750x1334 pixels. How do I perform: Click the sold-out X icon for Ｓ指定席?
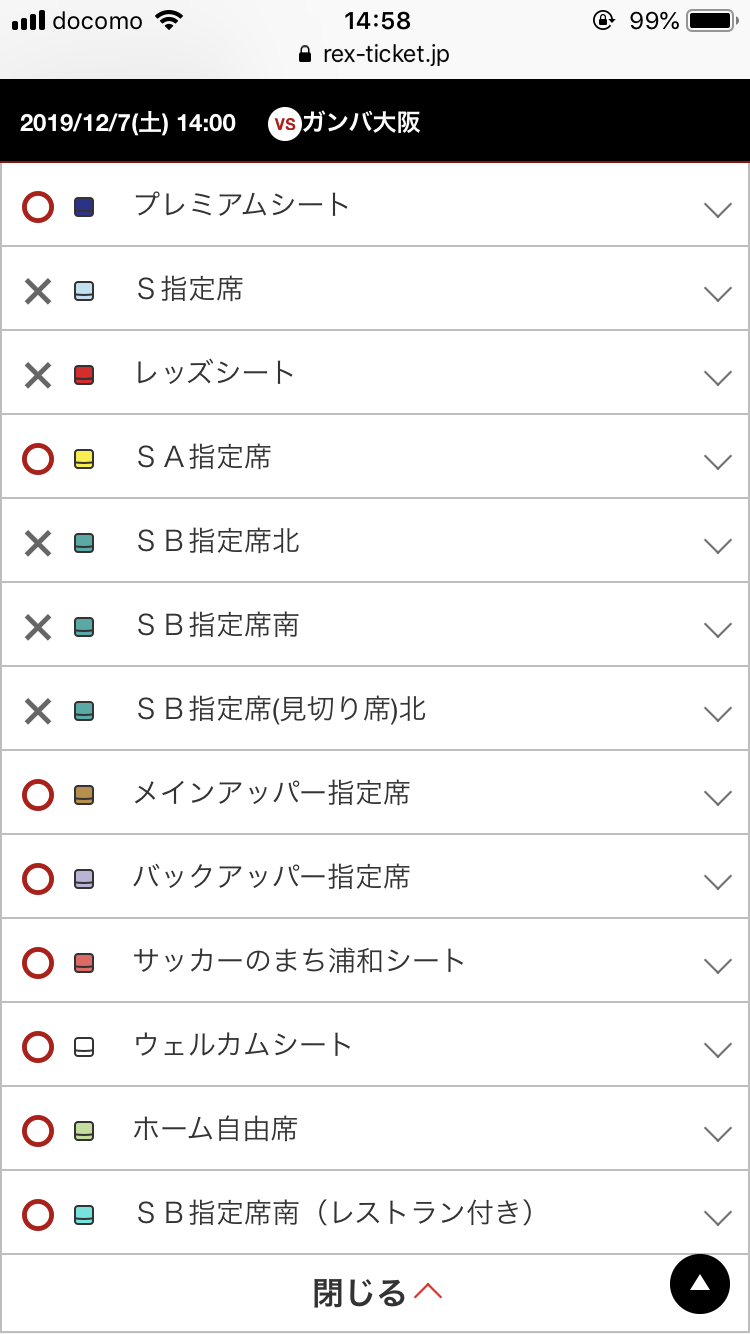38,291
